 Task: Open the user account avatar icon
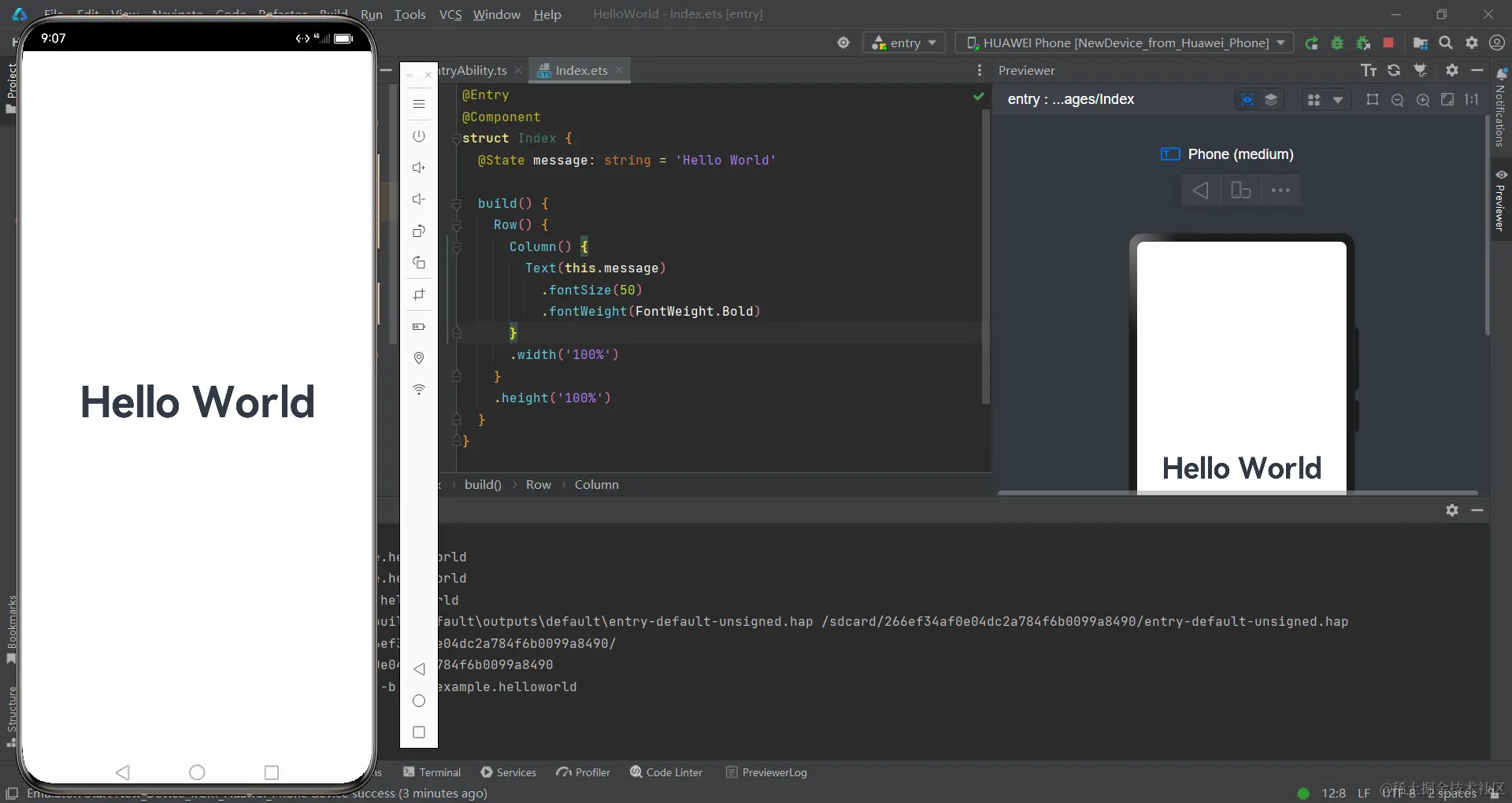pos(1497,43)
